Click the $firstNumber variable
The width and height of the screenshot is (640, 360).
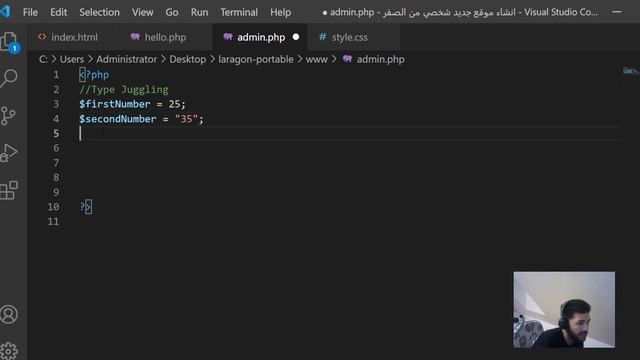pyautogui.click(x=115, y=104)
